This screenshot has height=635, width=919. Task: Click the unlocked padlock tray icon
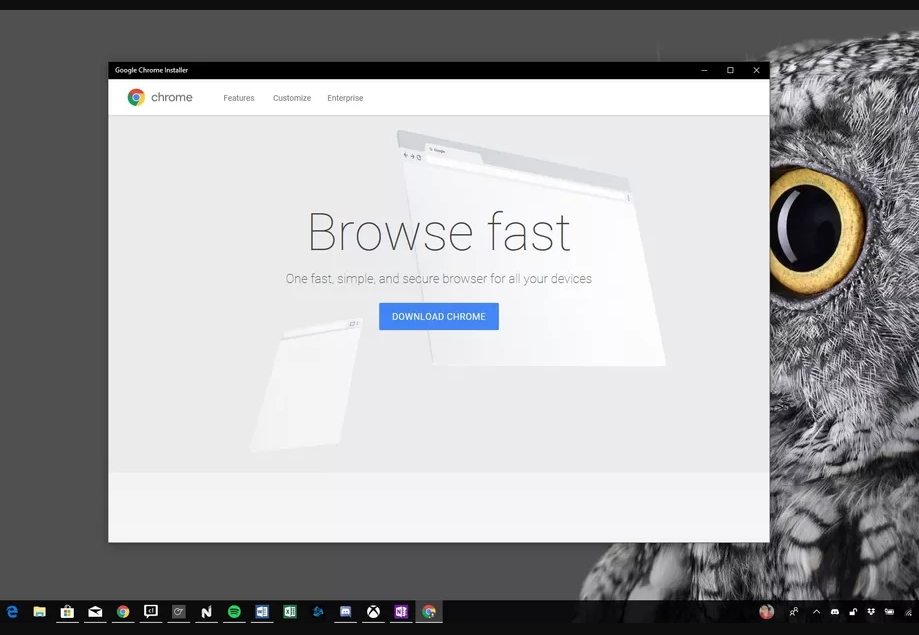click(x=853, y=612)
